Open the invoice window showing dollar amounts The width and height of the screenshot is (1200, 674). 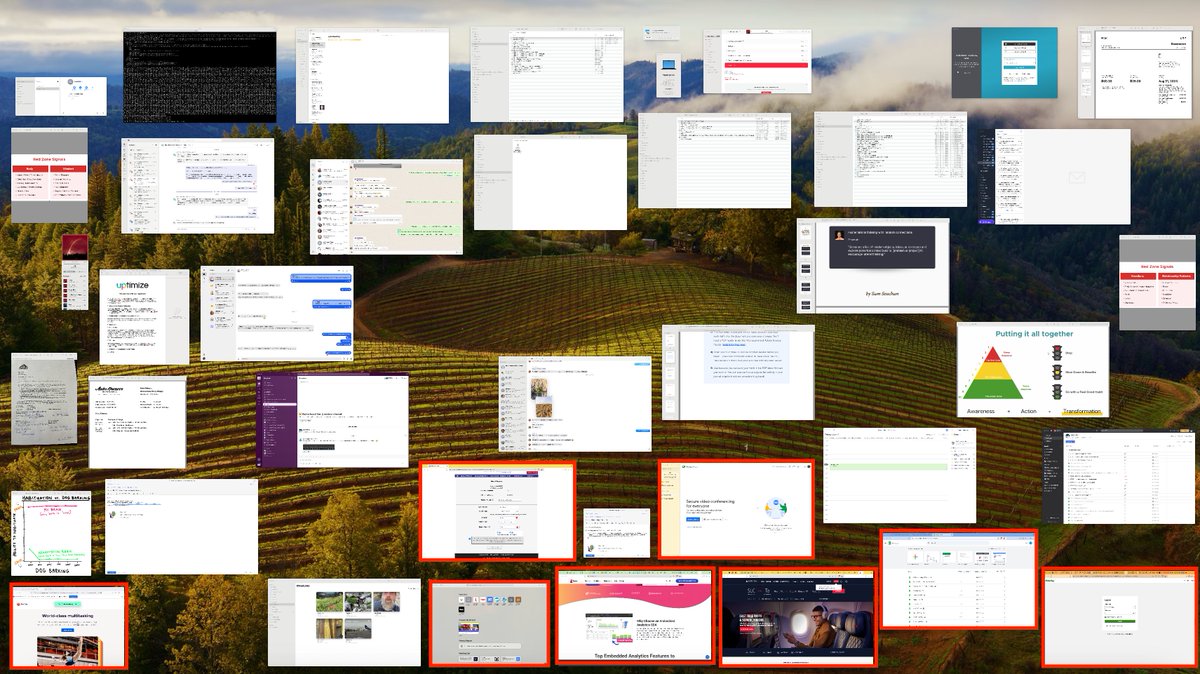tap(1136, 74)
